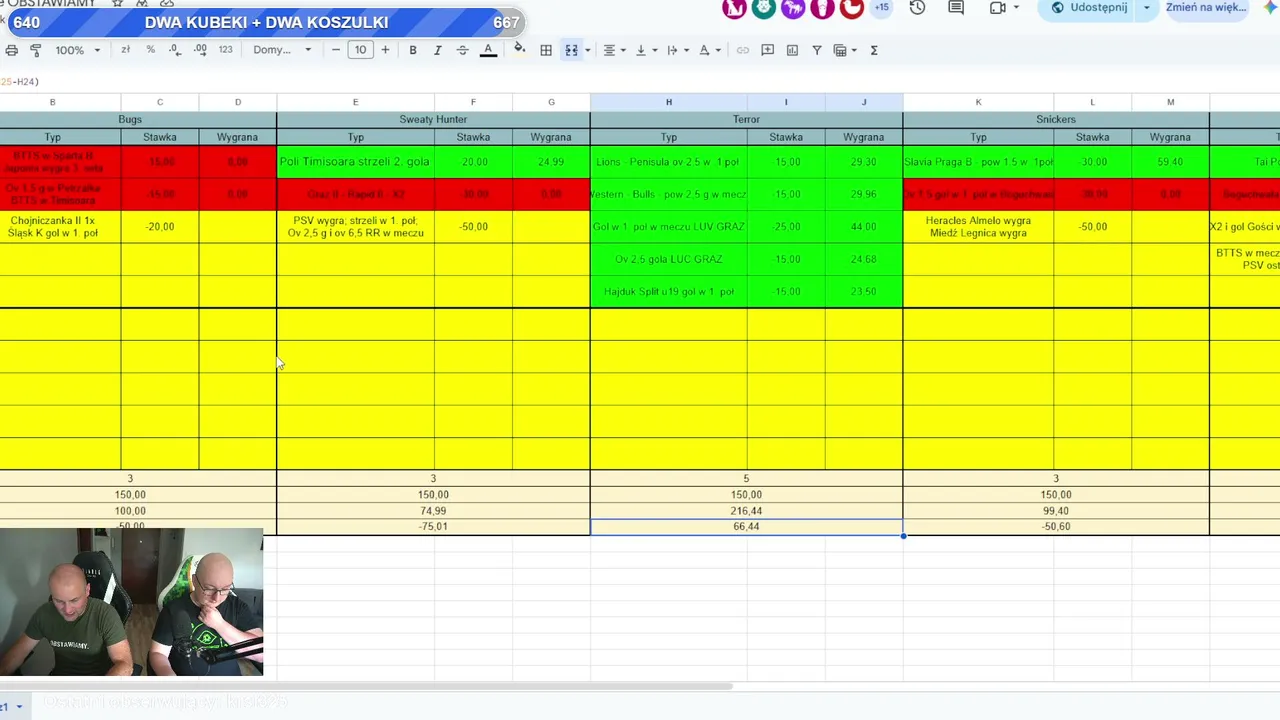Image resolution: width=1280 pixels, height=720 pixels.
Task: Click the Sweaty Hunter header cell
Action: point(433,120)
